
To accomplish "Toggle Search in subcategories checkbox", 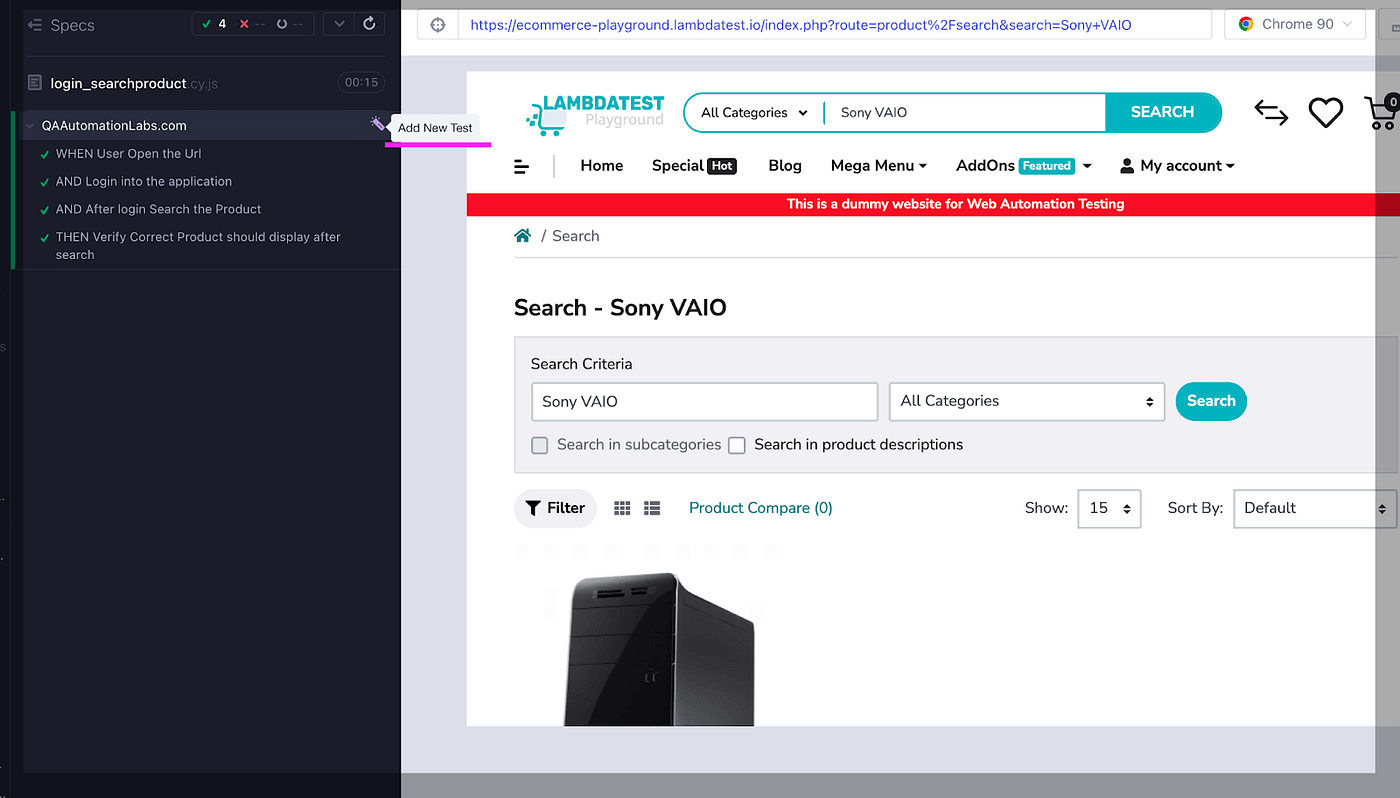I will tap(540, 445).
